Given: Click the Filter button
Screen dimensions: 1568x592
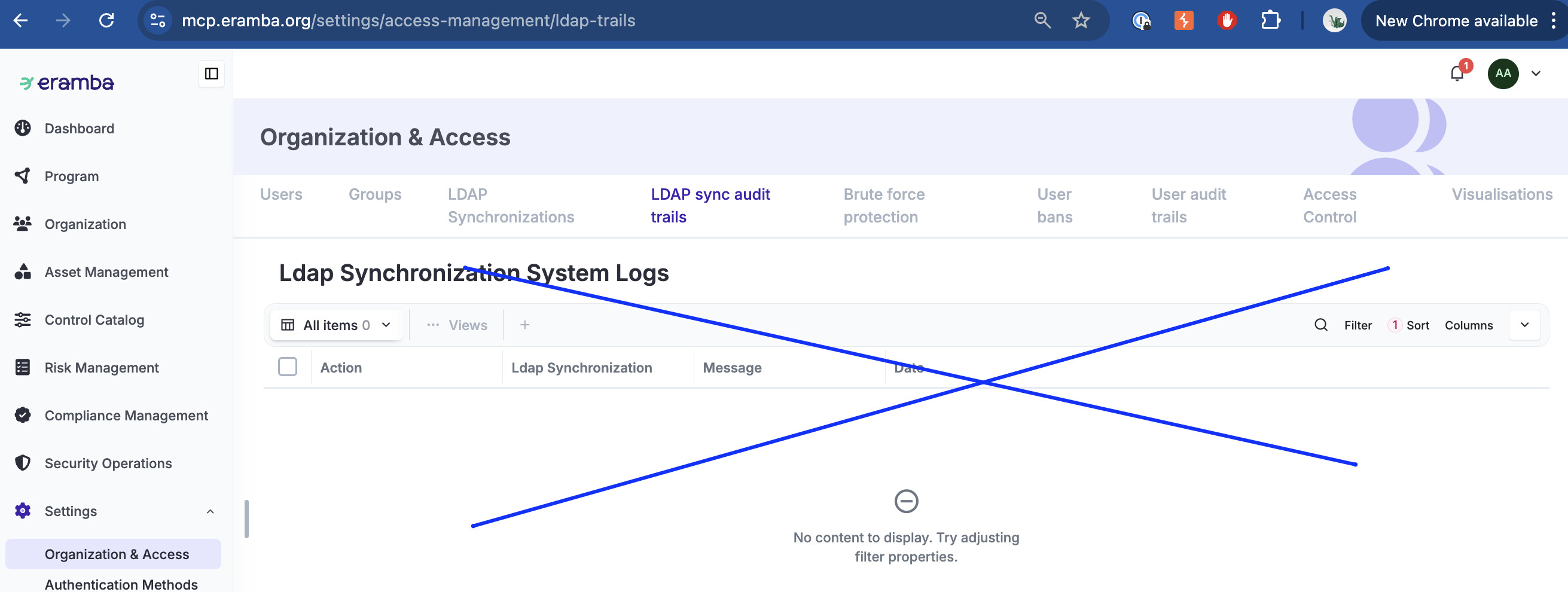Looking at the screenshot, I should coord(1357,325).
